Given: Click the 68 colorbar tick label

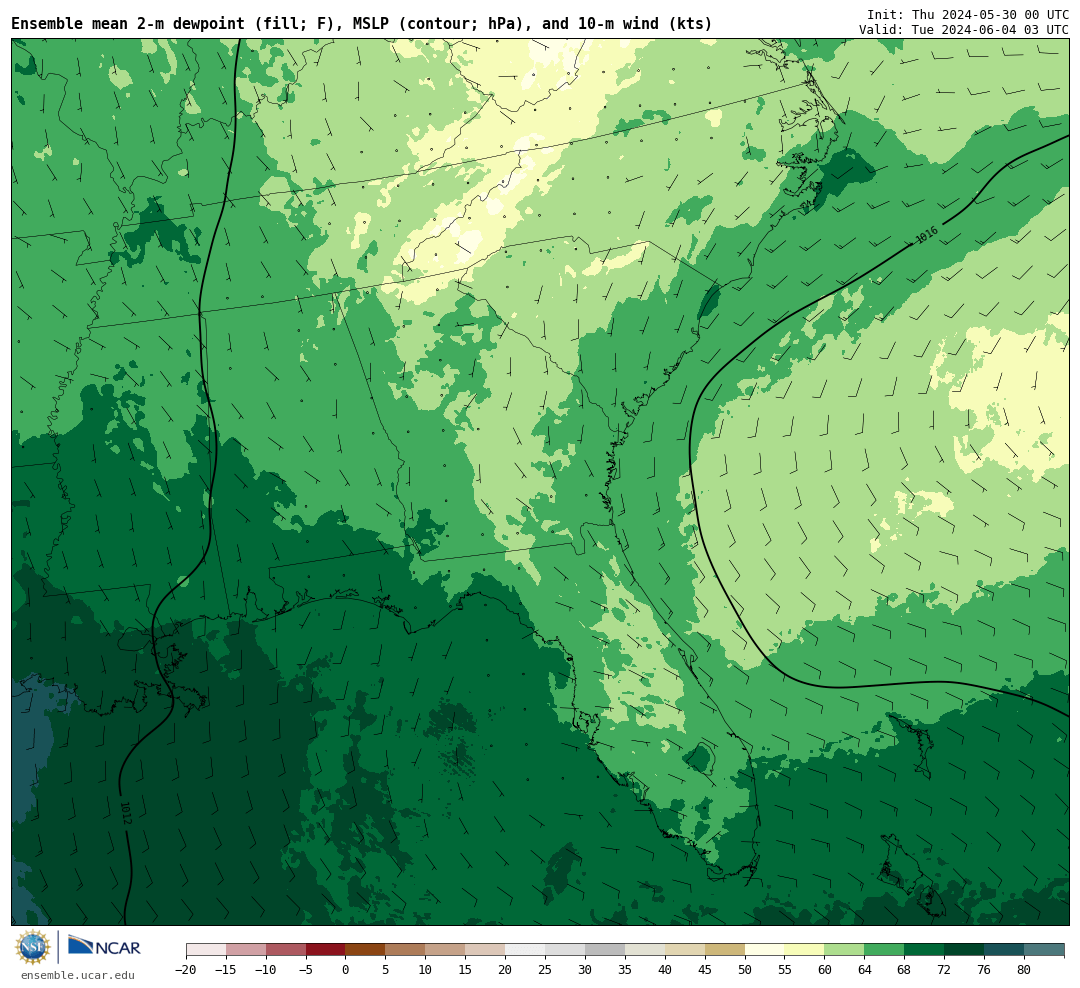Looking at the screenshot, I should (x=905, y=969).
